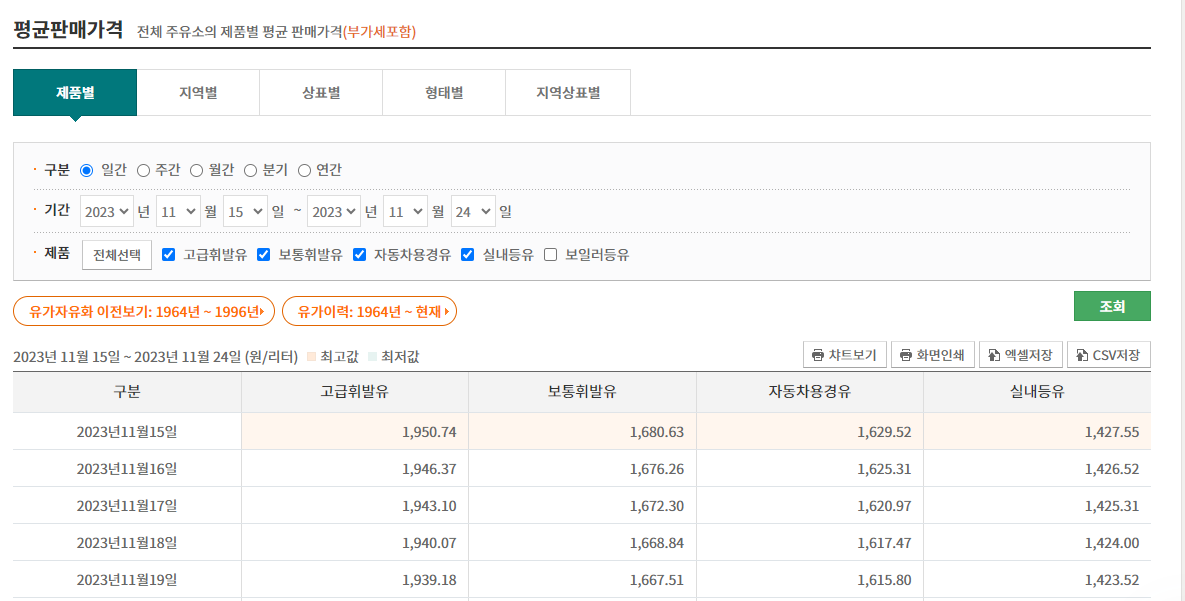The image size is (1185, 601).
Task: Select the 분기 radio button
Action: pos(250,171)
